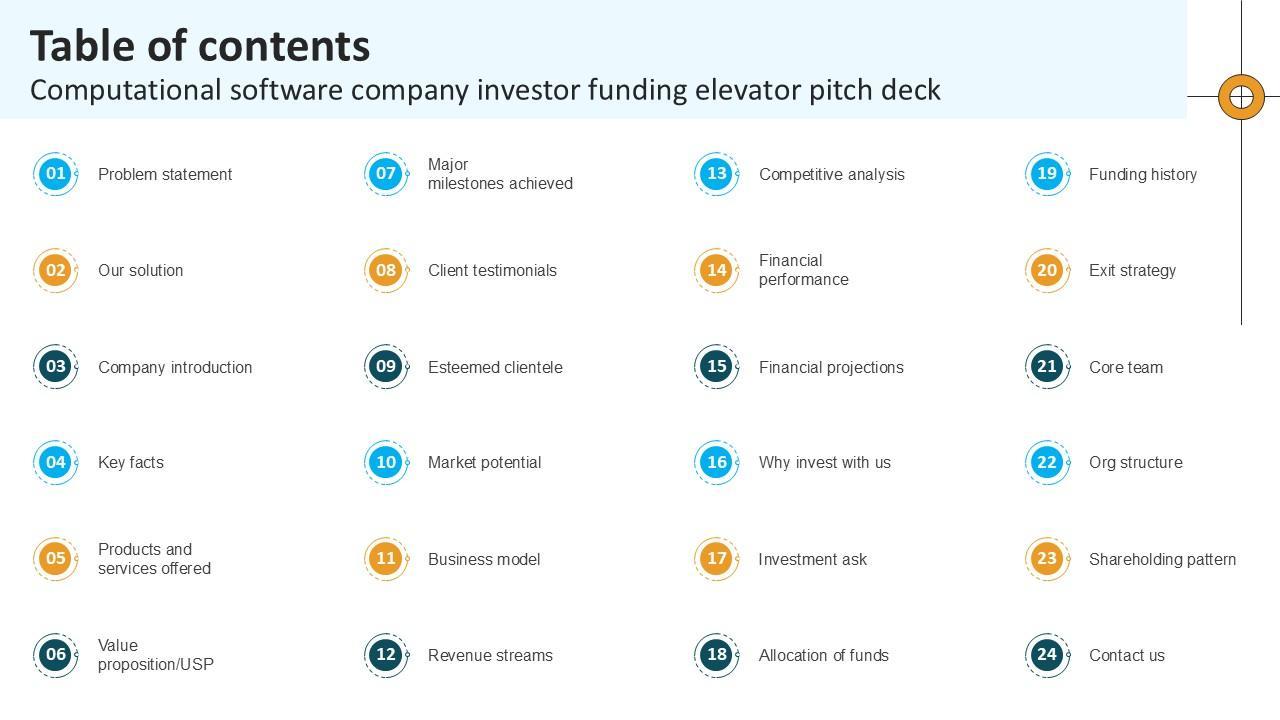
Task: Click the dark 18 circle icon
Action: 717,655
